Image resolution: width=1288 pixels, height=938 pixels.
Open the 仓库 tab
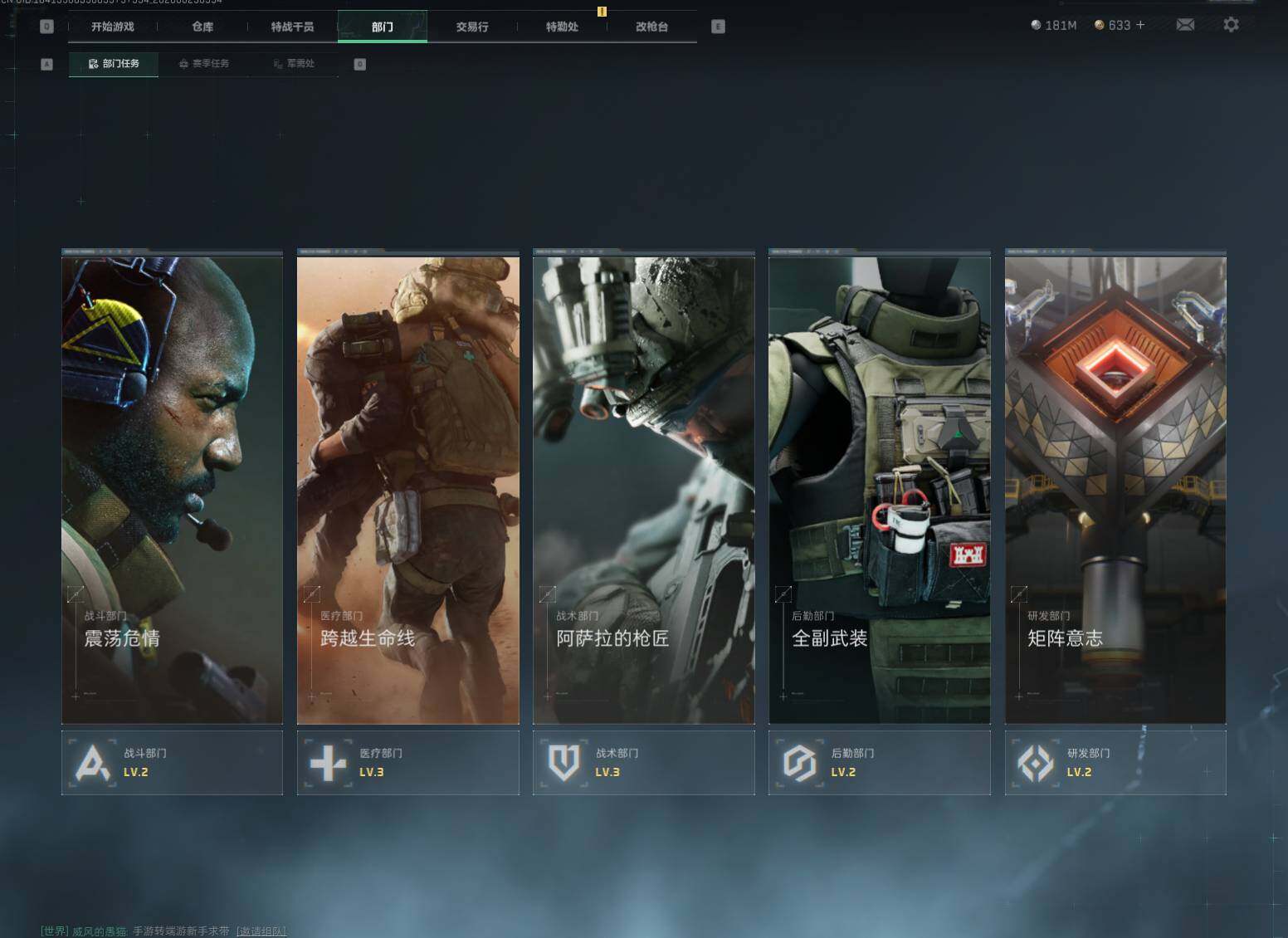point(202,27)
